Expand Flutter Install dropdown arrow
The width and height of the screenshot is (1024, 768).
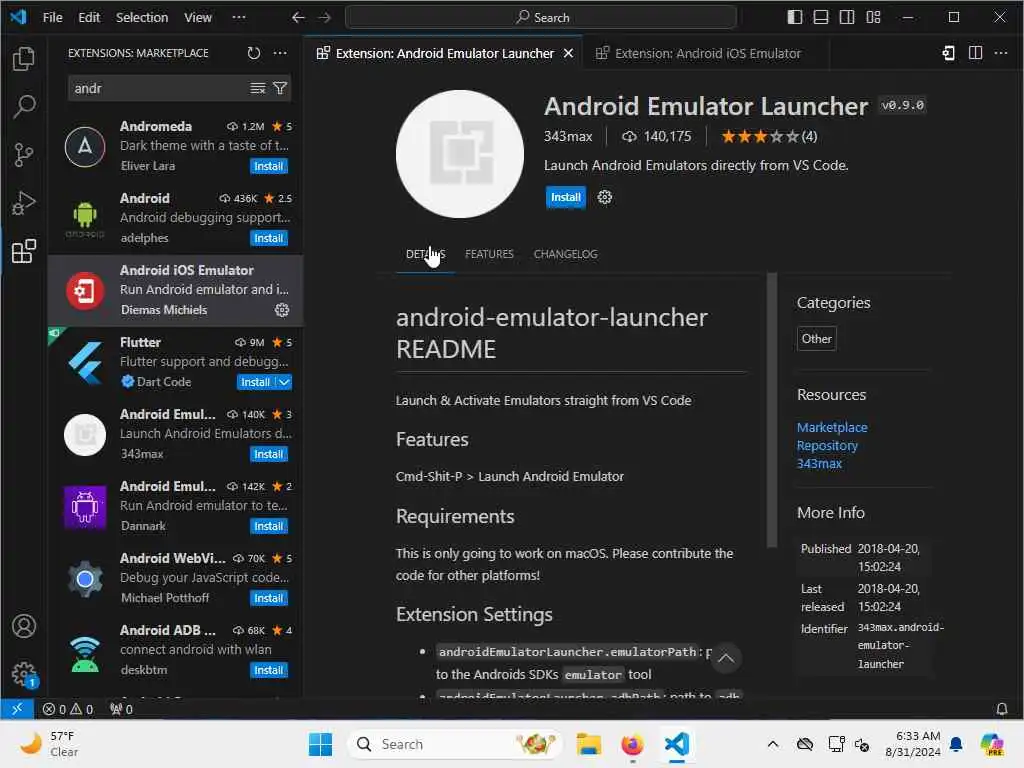[x=284, y=383]
